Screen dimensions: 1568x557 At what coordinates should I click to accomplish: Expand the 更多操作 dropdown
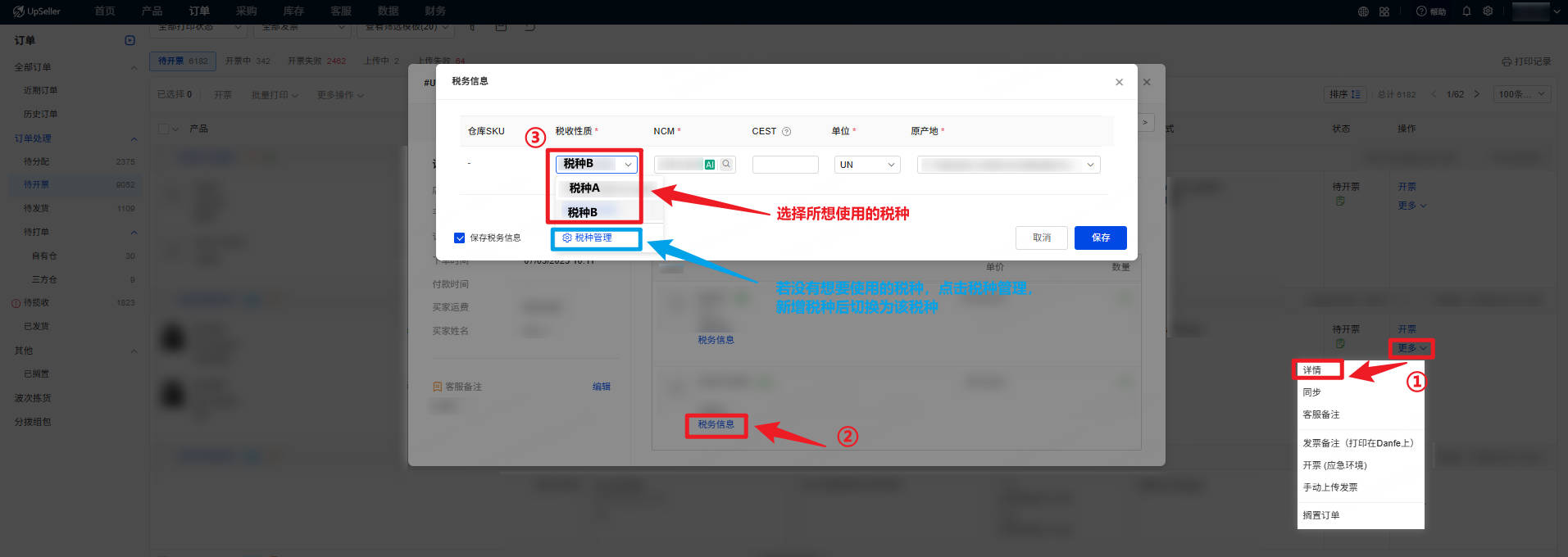point(340,95)
